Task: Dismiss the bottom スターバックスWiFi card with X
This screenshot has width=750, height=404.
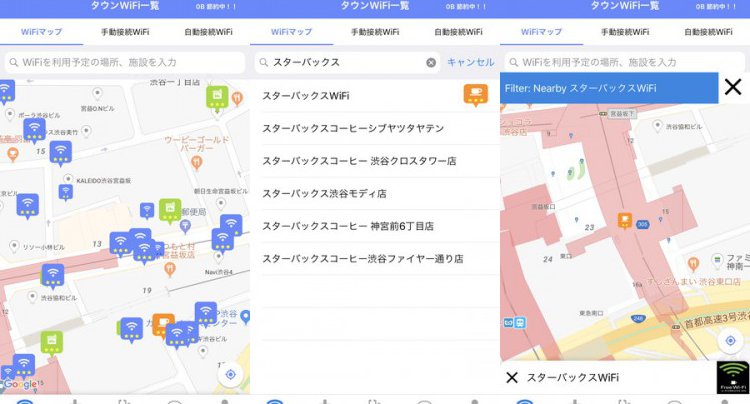Action: [512, 377]
